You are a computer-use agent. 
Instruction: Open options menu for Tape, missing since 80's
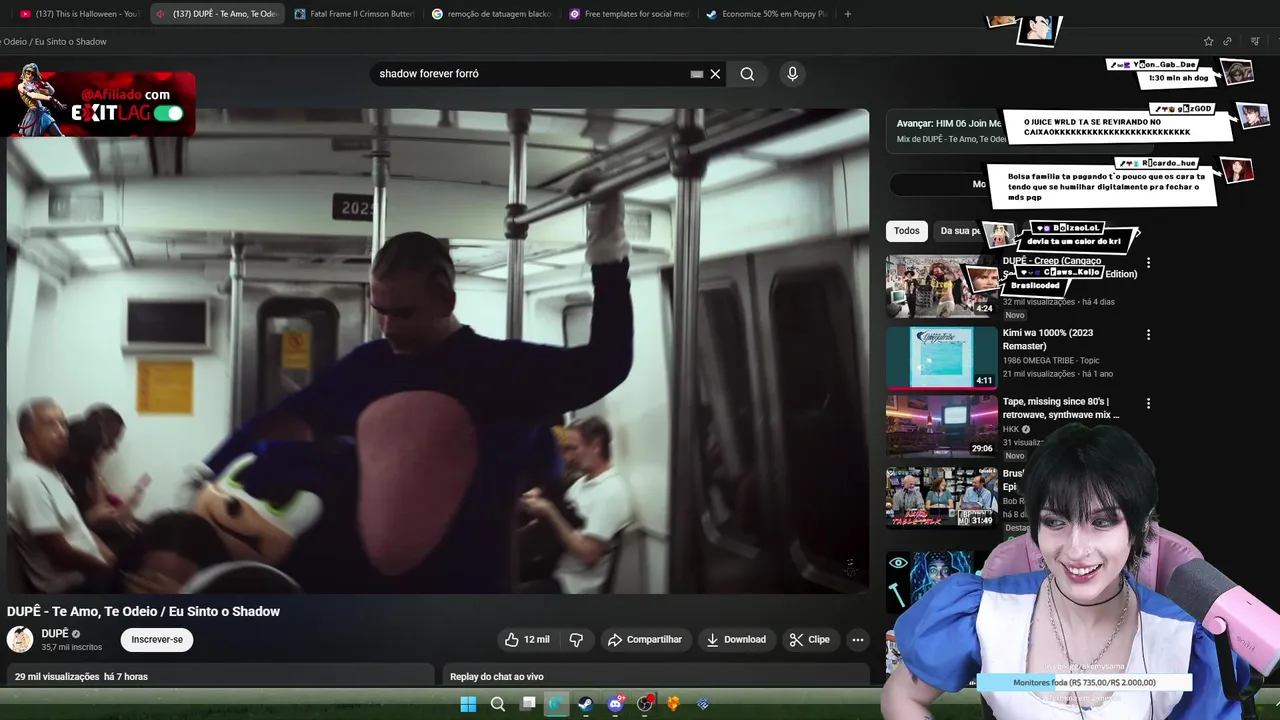click(x=1148, y=404)
